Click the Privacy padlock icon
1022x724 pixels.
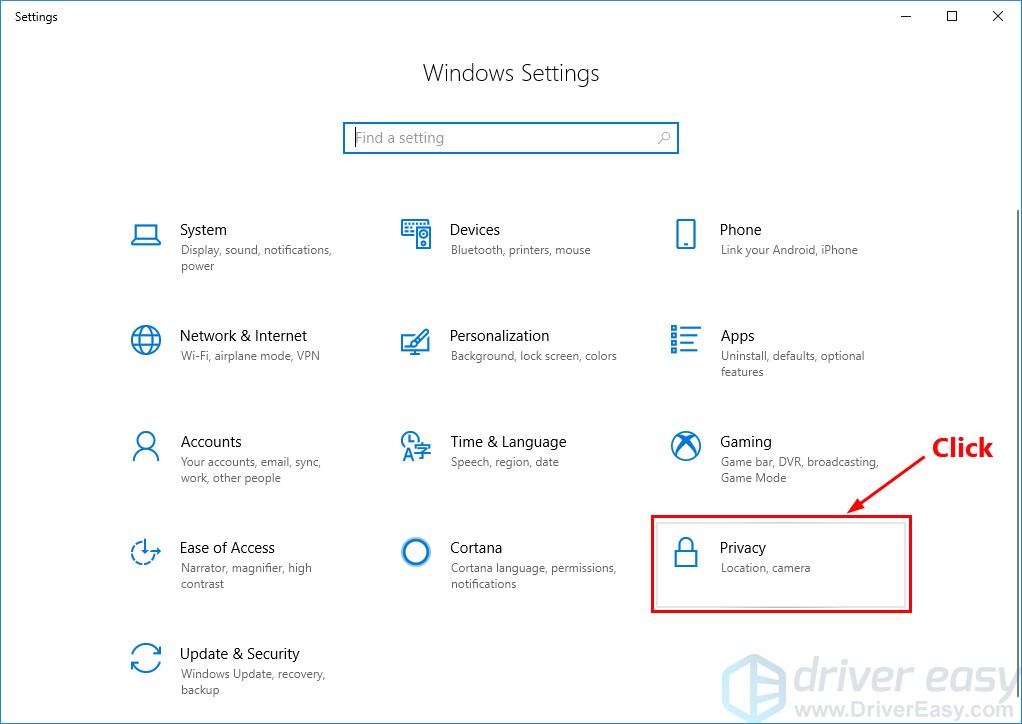click(685, 552)
